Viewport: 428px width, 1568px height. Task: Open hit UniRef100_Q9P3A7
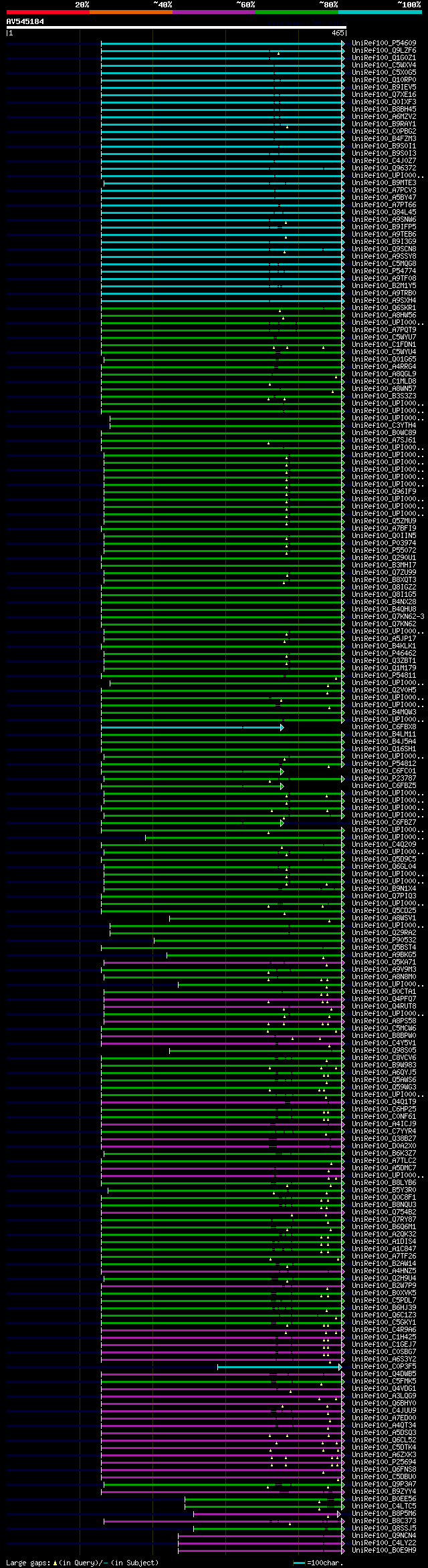click(x=384, y=1484)
